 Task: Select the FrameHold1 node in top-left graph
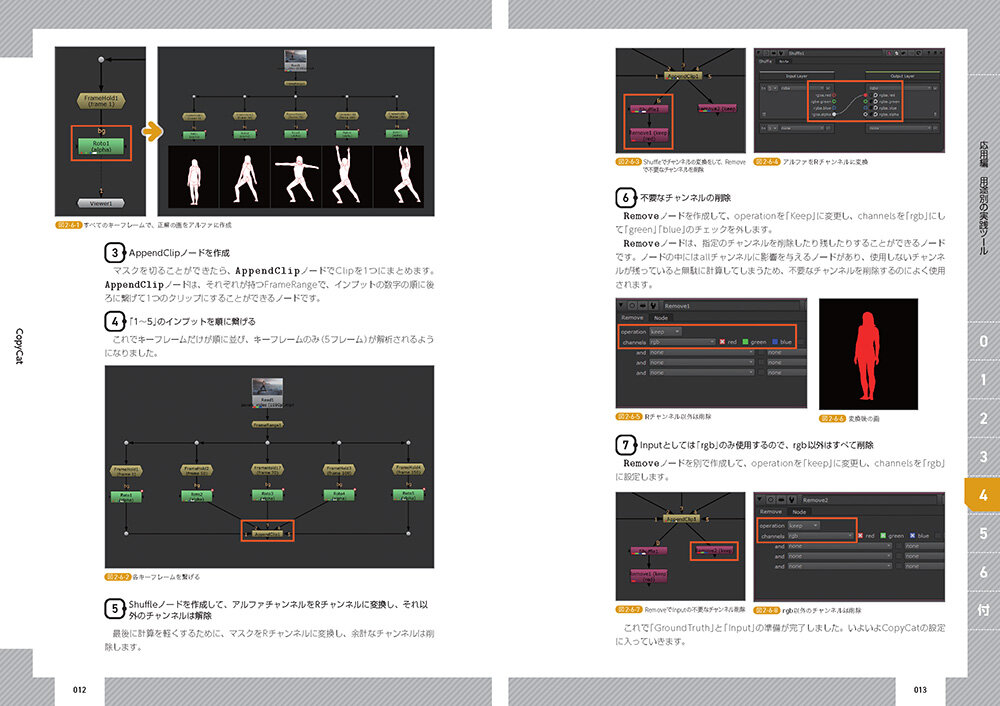coord(99,102)
